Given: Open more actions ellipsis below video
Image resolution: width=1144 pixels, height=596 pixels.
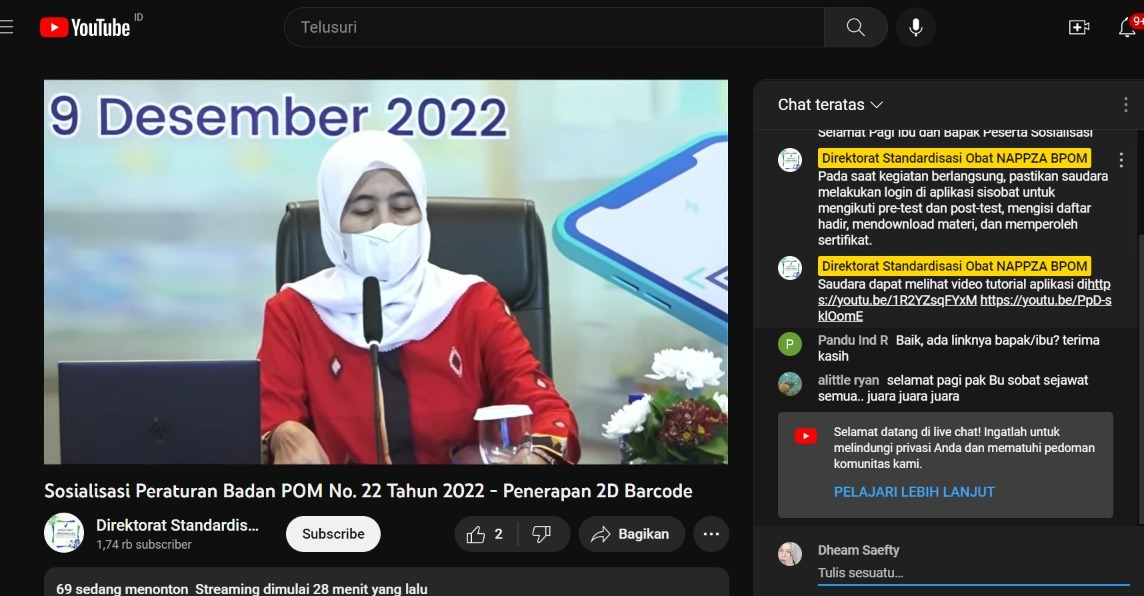Looking at the screenshot, I should 711,534.
